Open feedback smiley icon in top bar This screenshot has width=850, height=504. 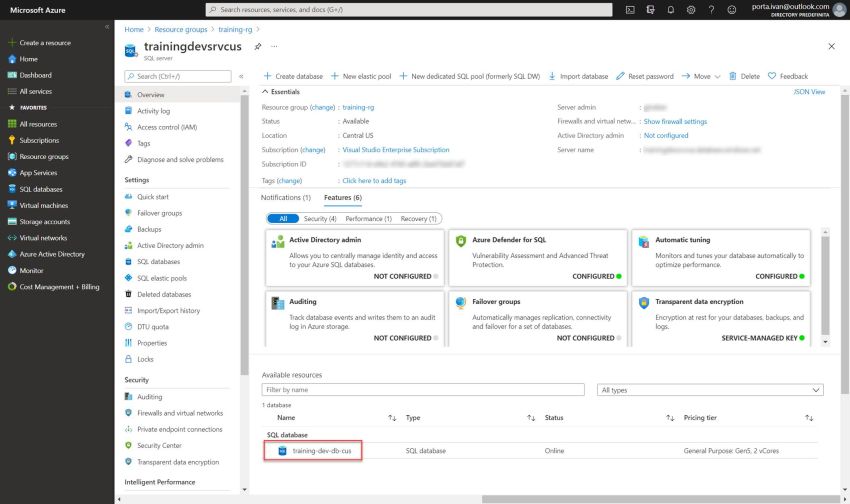click(x=731, y=10)
